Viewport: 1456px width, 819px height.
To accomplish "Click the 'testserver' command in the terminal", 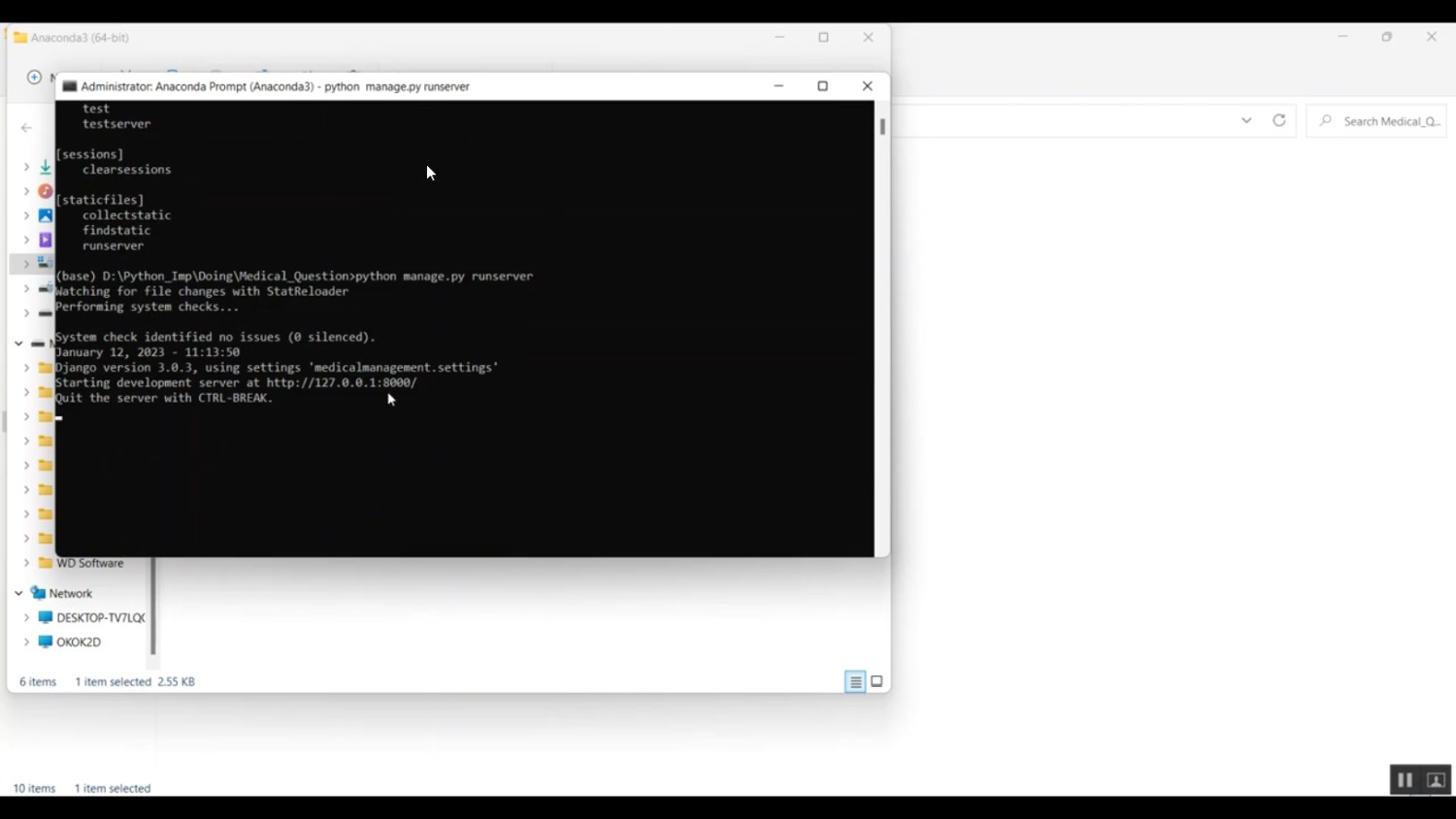I will (116, 124).
